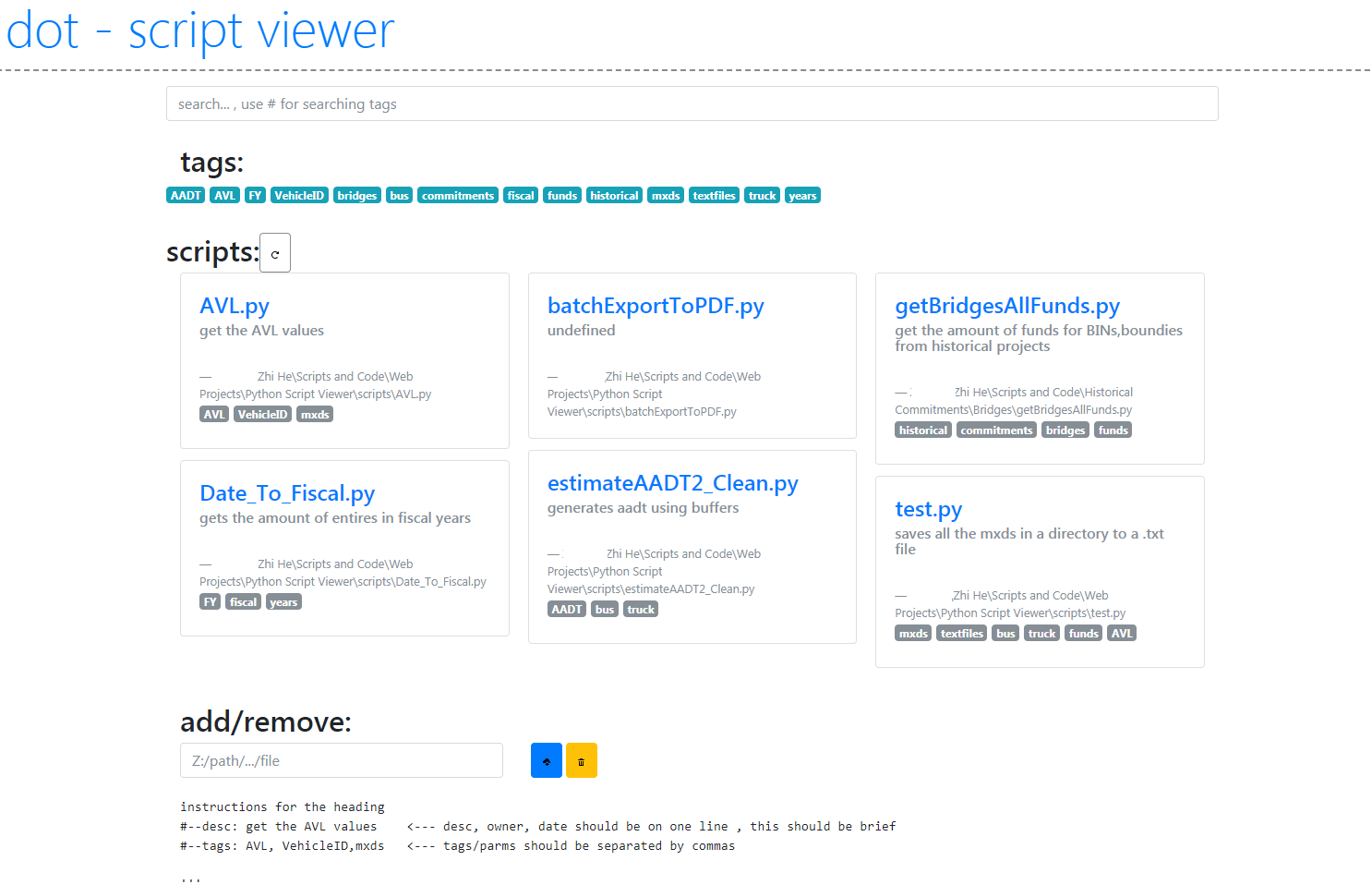Image resolution: width=1372 pixels, height=885 pixels.
Task: Open the AVL.py script link
Action: point(235,306)
